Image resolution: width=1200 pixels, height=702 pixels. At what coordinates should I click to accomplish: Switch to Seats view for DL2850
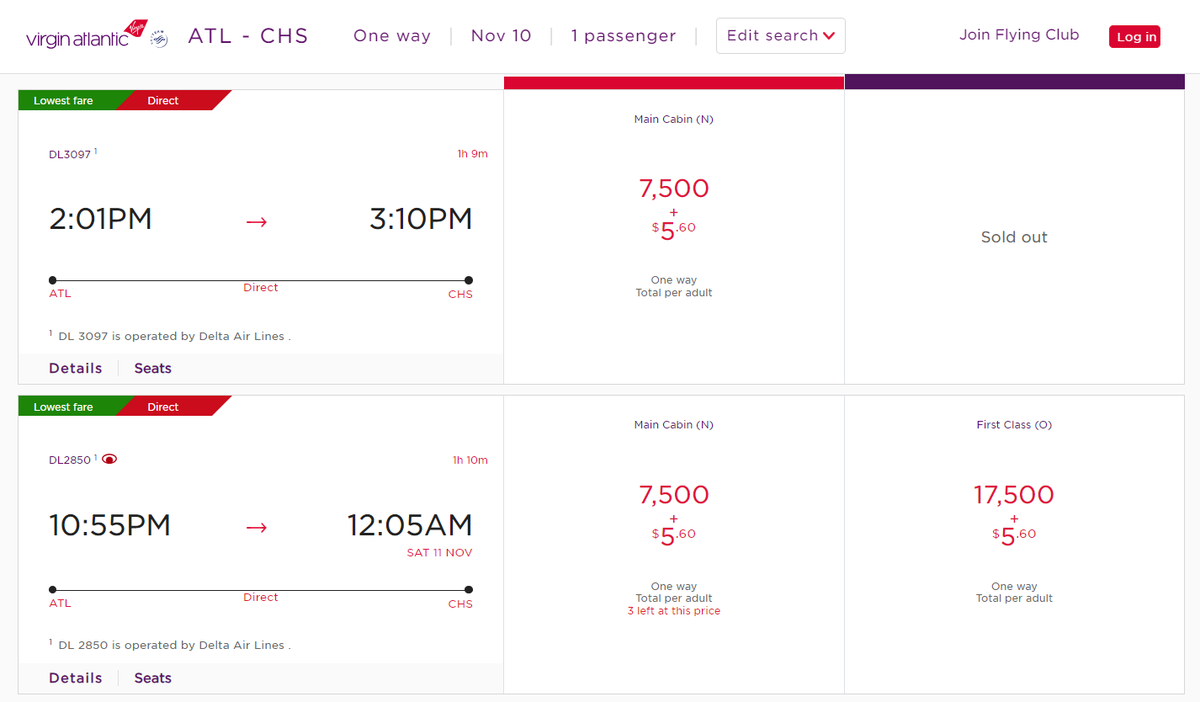coord(152,677)
